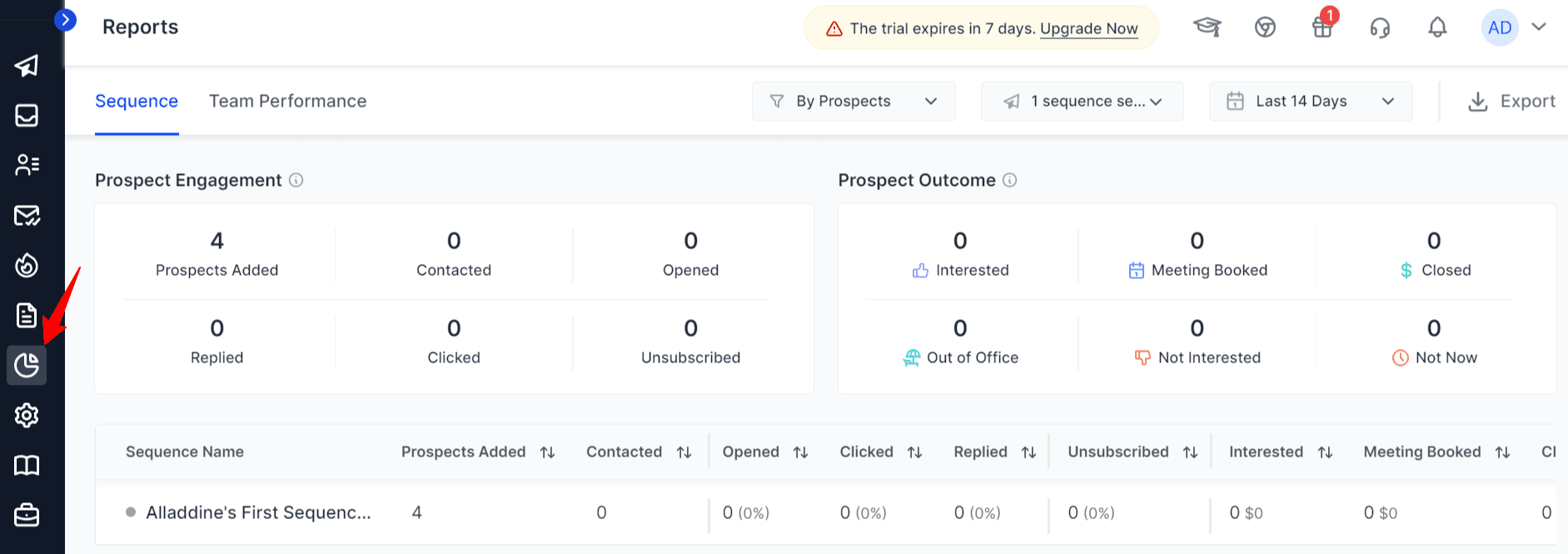1568x554 pixels.
Task: Open the briefcase icon in the sidebar
Action: (27, 515)
